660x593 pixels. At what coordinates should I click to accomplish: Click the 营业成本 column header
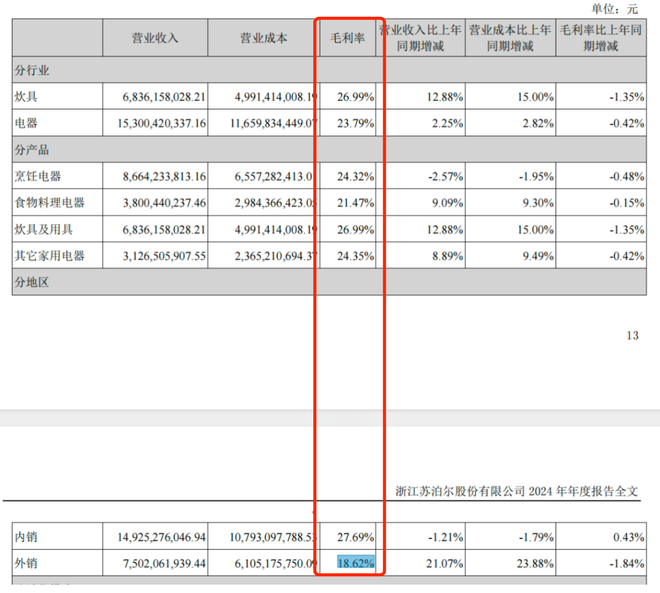pyautogui.click(x=263, y=38)
